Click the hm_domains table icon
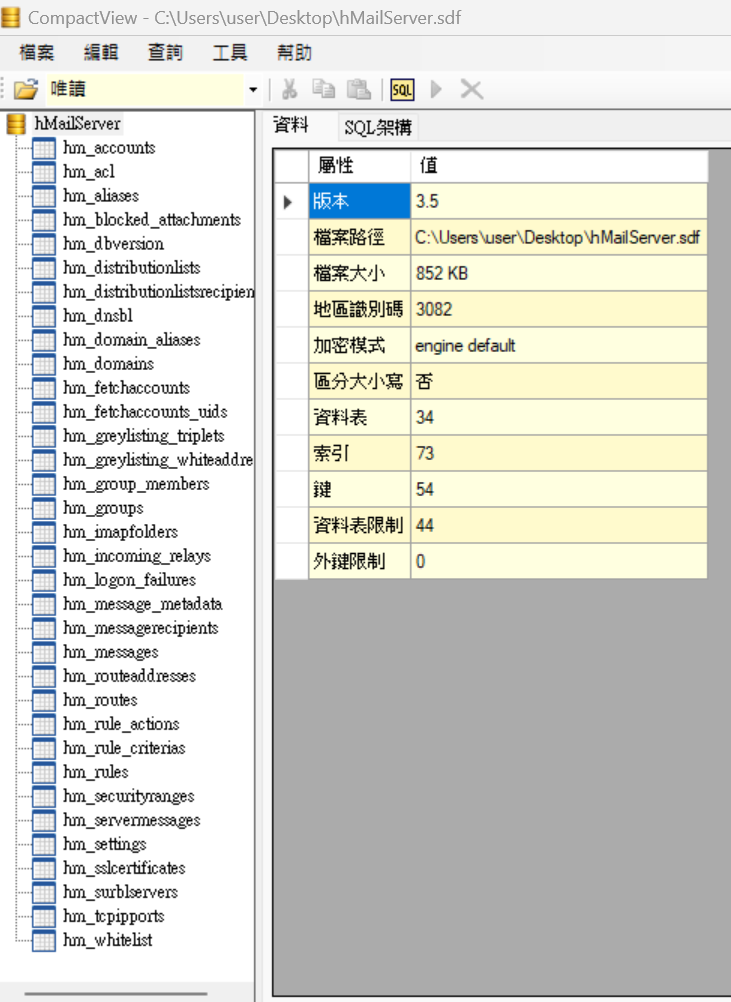731x1002 pixels. click(43, 364)
